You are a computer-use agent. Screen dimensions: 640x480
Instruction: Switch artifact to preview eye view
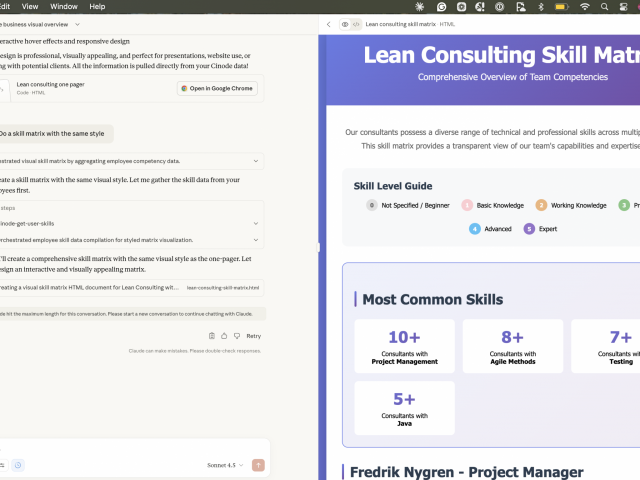coord(344,24)
